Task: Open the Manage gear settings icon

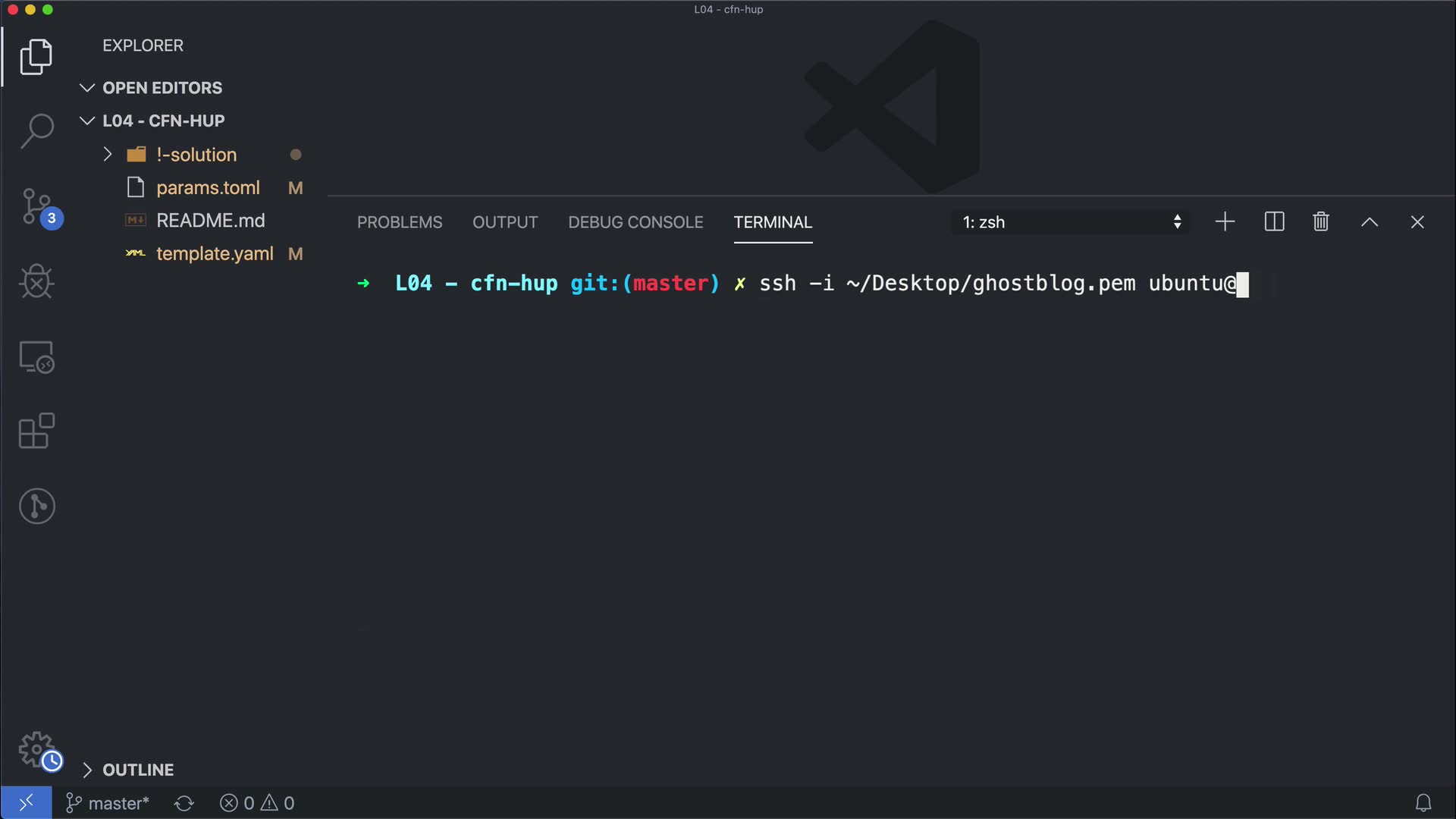Action: 36,749
